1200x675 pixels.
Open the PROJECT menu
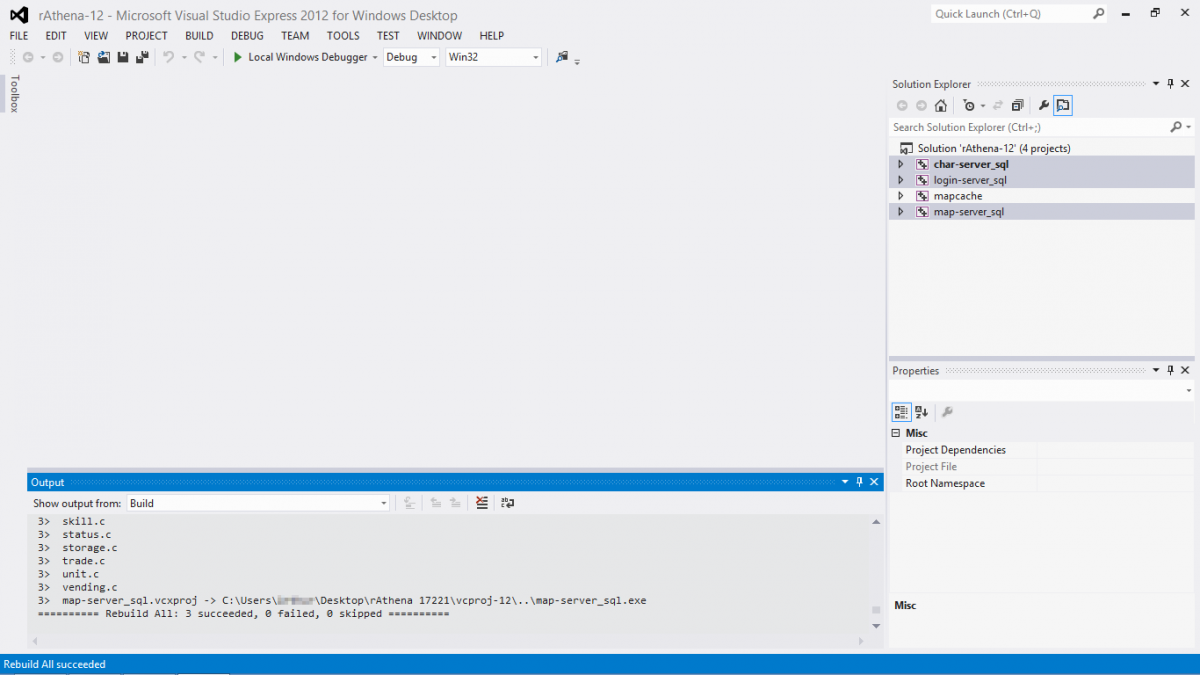(146, 36)
